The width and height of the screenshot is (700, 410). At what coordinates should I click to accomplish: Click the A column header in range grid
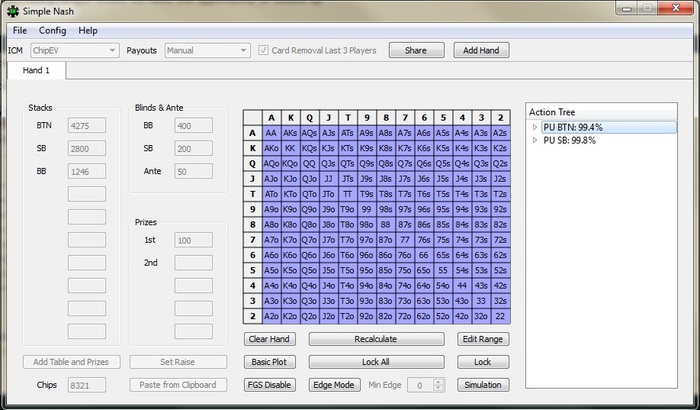271,118
